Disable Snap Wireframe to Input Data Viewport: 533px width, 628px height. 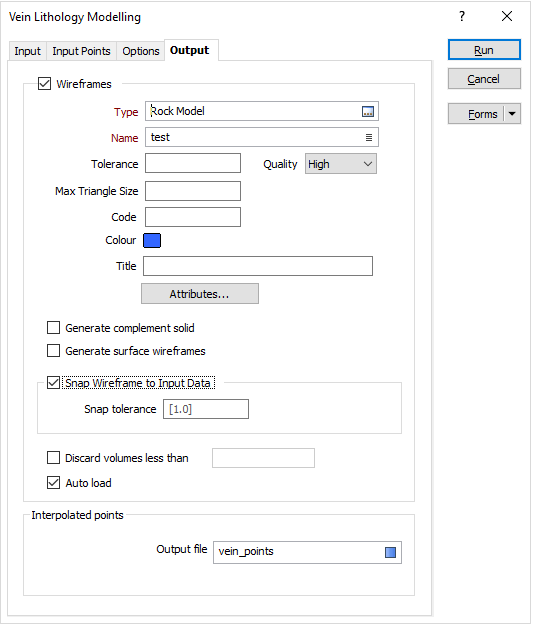(x=53, y=383)
